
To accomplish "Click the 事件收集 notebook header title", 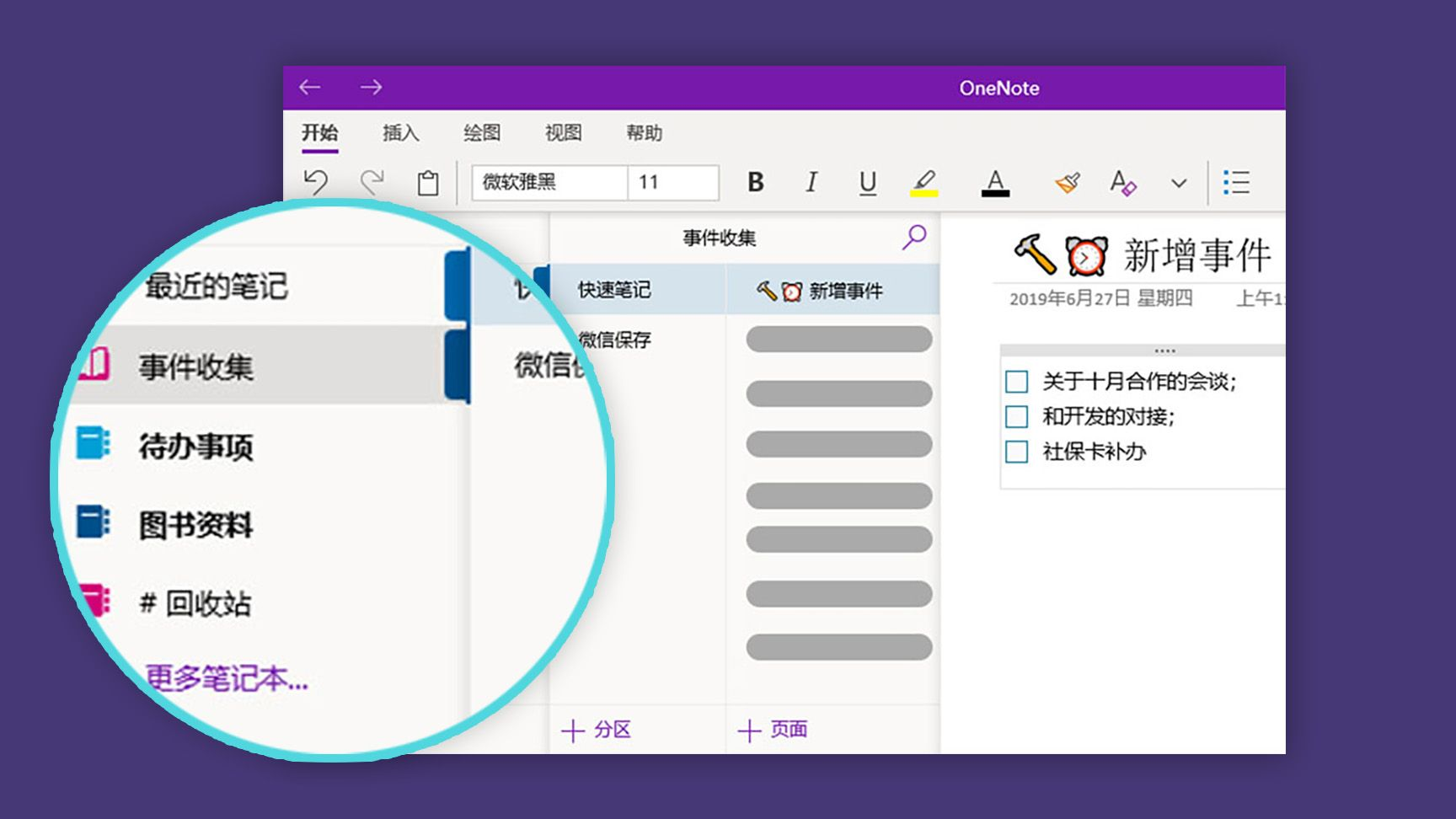I will (x=720, y=238).
